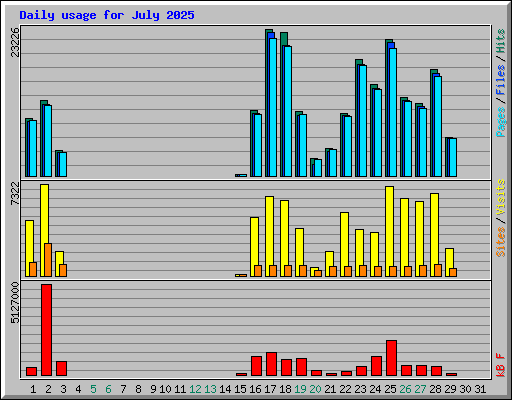The width and height of the screenshot is (512, 400).
Task: Click the 'Pages' legend label
Action: 501,122
